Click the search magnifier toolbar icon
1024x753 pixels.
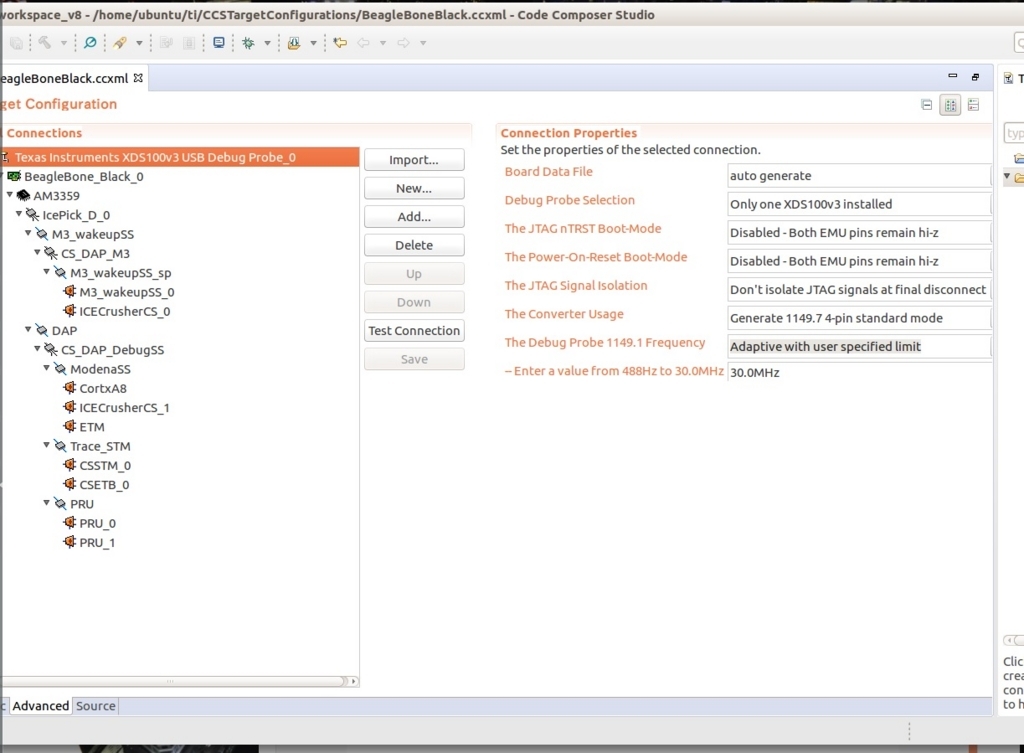pyautogui.click(x=90, y=43)
